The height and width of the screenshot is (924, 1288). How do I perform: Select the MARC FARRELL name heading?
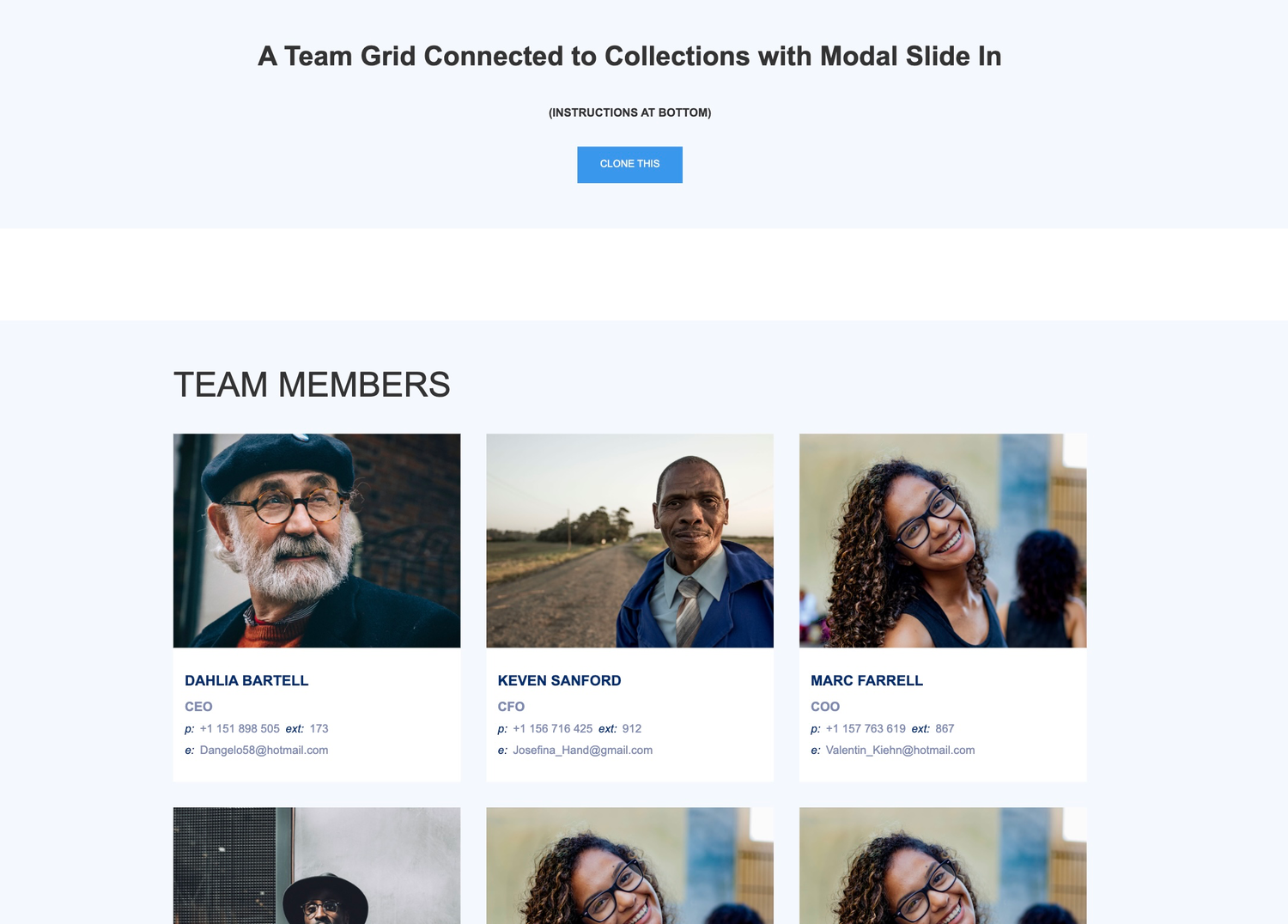click(866, 680)
